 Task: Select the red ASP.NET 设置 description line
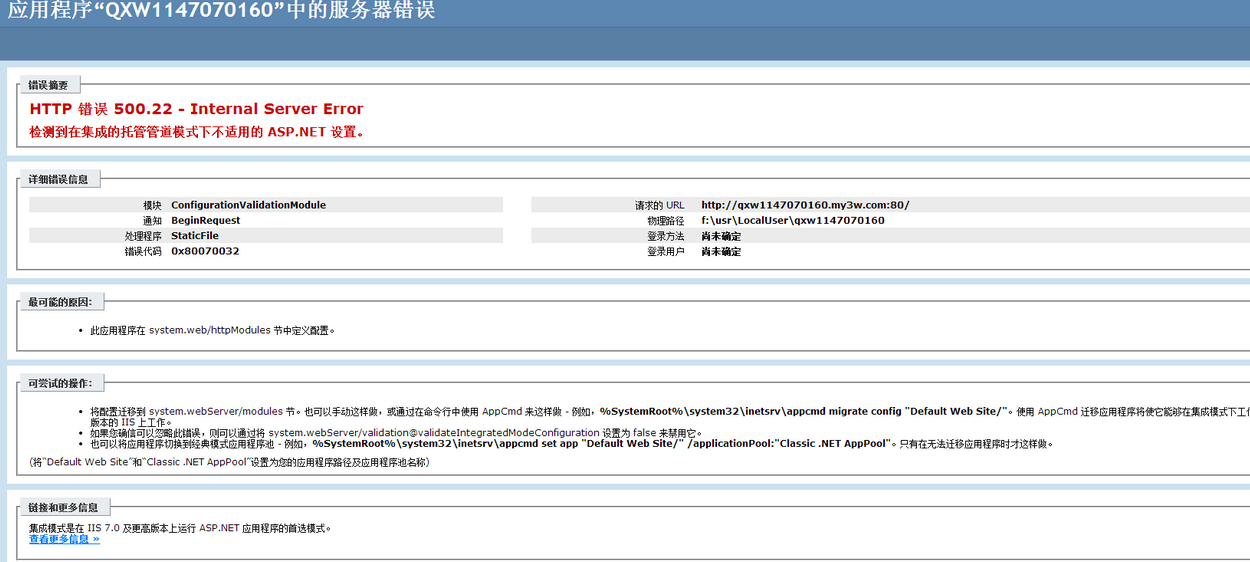[x=197, y=132]
